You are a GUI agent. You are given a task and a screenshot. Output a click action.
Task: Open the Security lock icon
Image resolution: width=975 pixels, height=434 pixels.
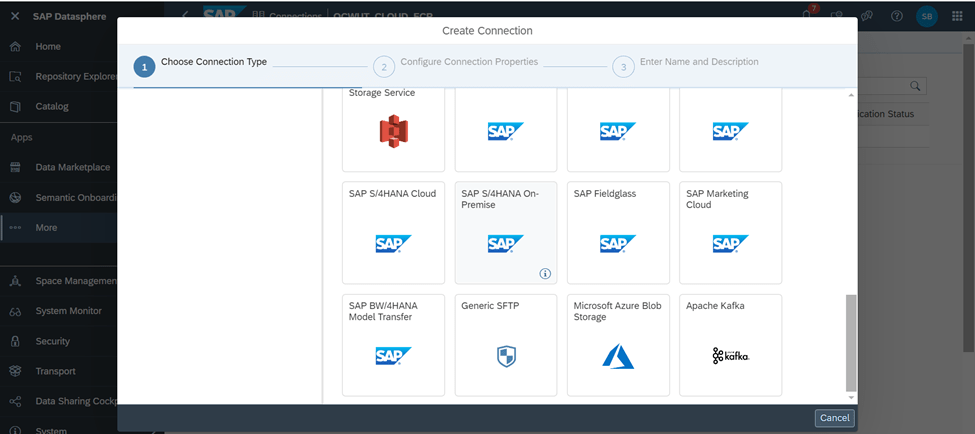(x=16, y=341)
